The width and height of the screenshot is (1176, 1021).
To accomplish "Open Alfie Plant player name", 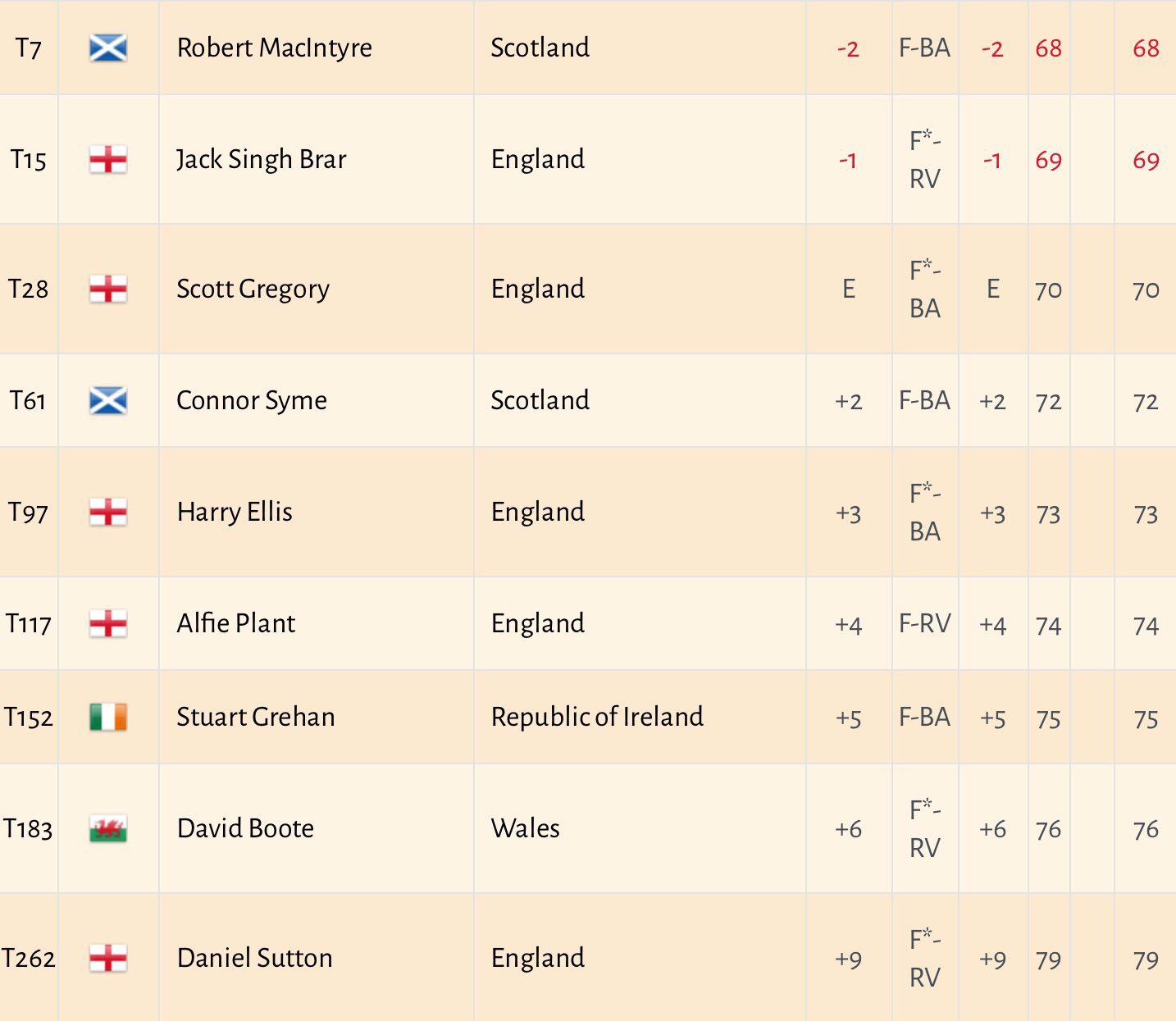I will tap(235, 624).
